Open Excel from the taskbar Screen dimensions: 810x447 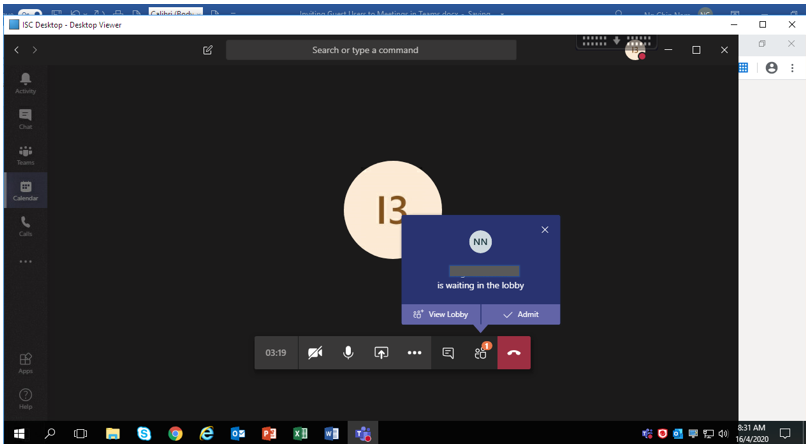tap(300, 434)
